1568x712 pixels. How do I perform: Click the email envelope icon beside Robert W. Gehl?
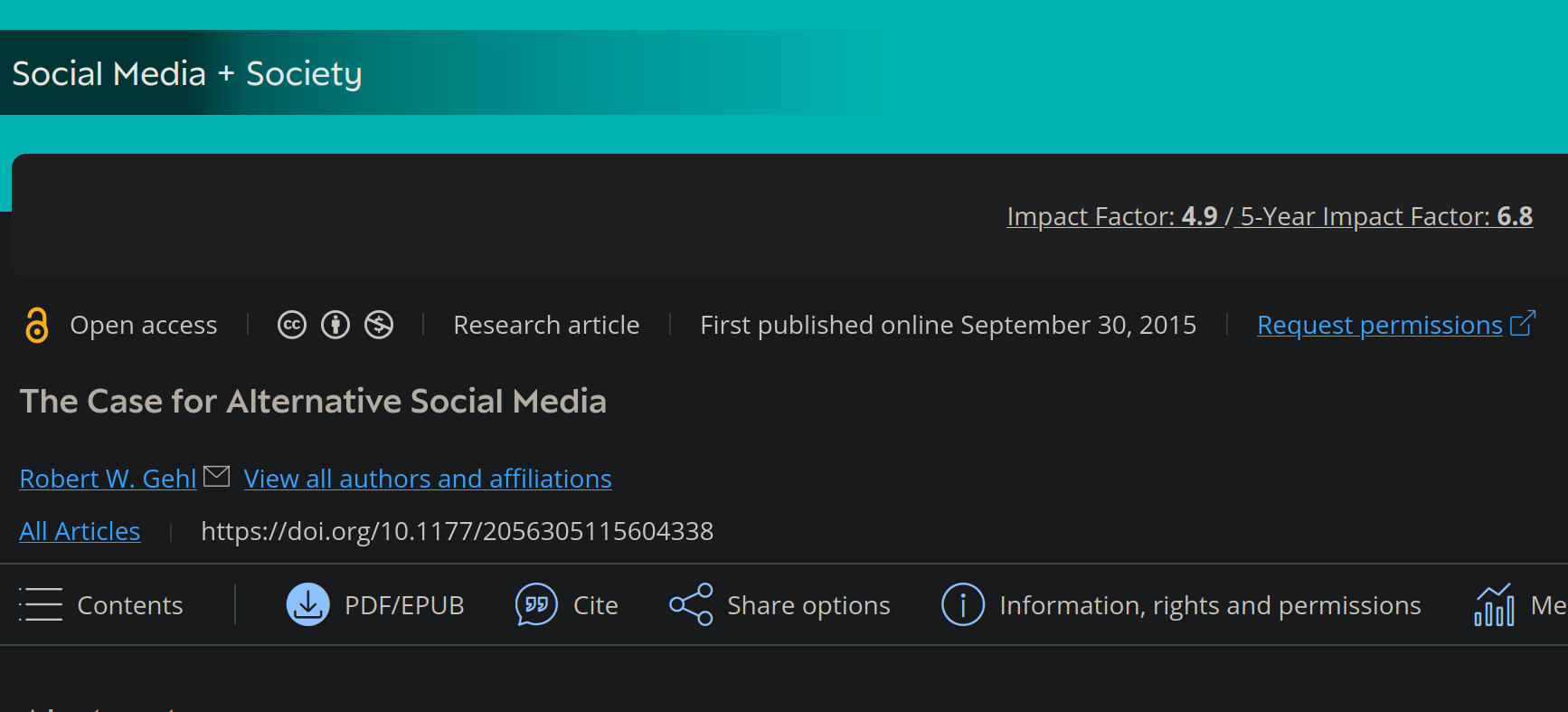[217, 476]
